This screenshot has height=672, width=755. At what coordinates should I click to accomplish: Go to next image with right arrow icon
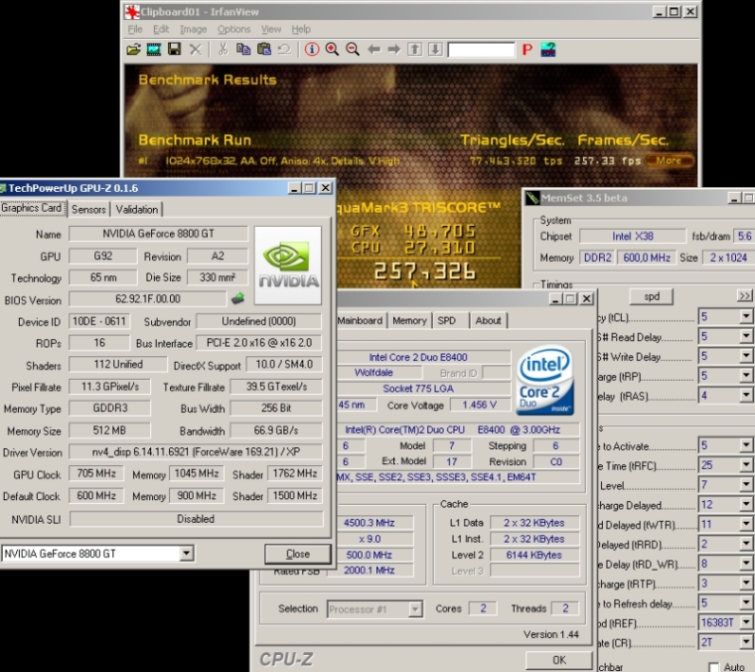pos(394,49)
